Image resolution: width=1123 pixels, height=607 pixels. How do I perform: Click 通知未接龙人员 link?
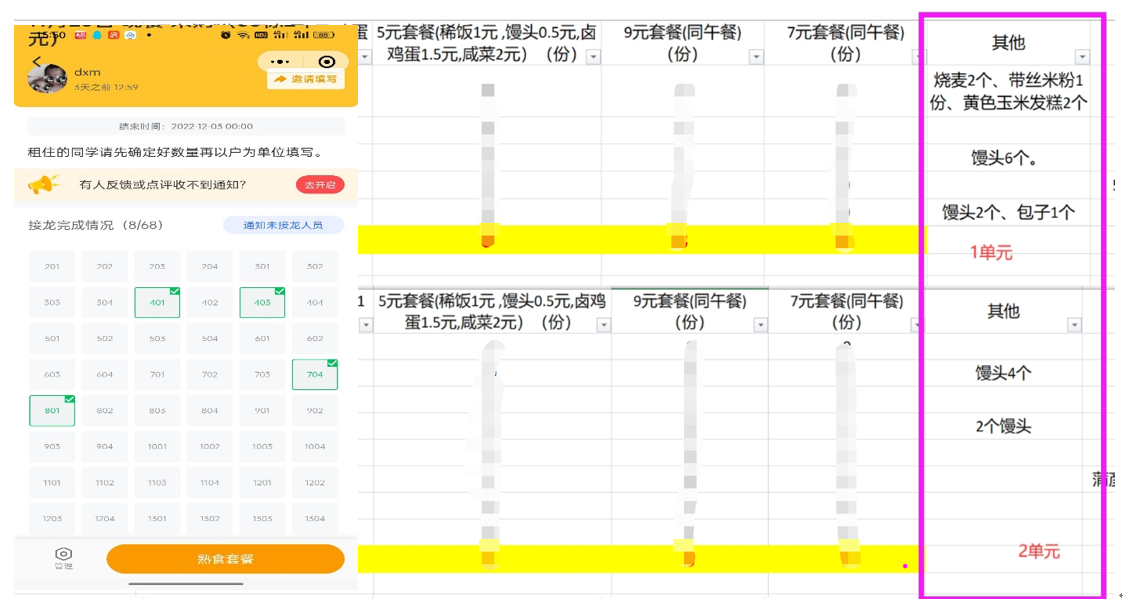283,225
